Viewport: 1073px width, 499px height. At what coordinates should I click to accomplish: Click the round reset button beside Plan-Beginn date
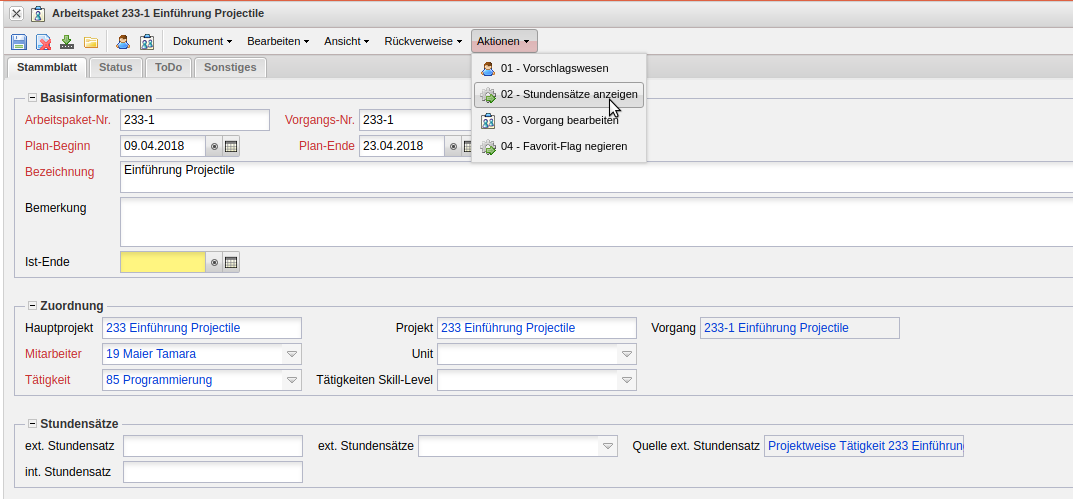[214, 147]
